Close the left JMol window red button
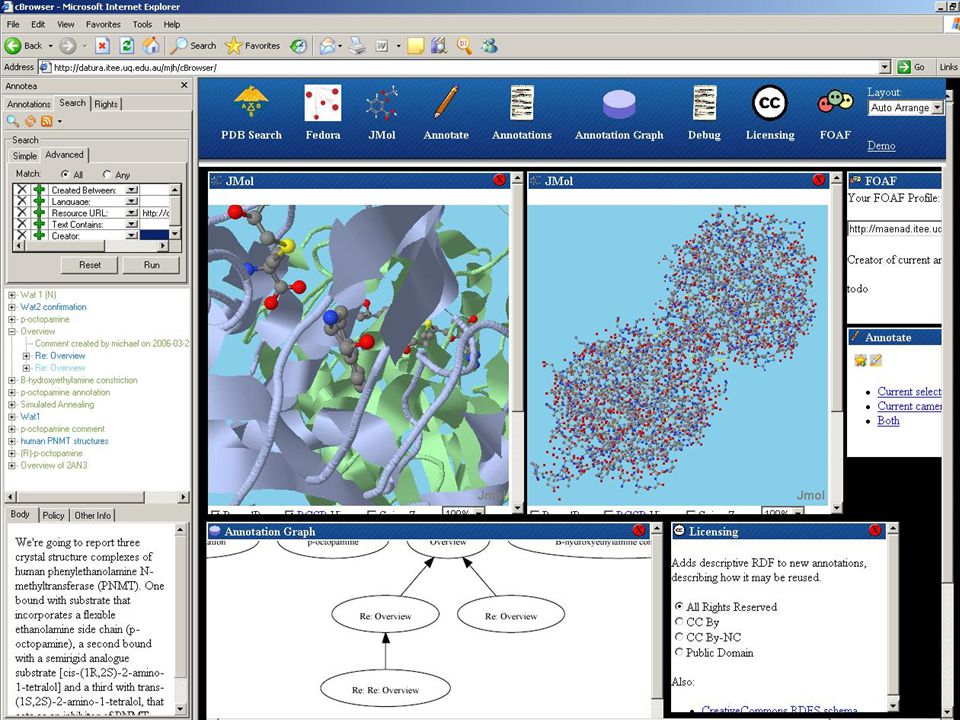Image resolution: width=960 pixels, height=720 pixels. tap(500, 180)
